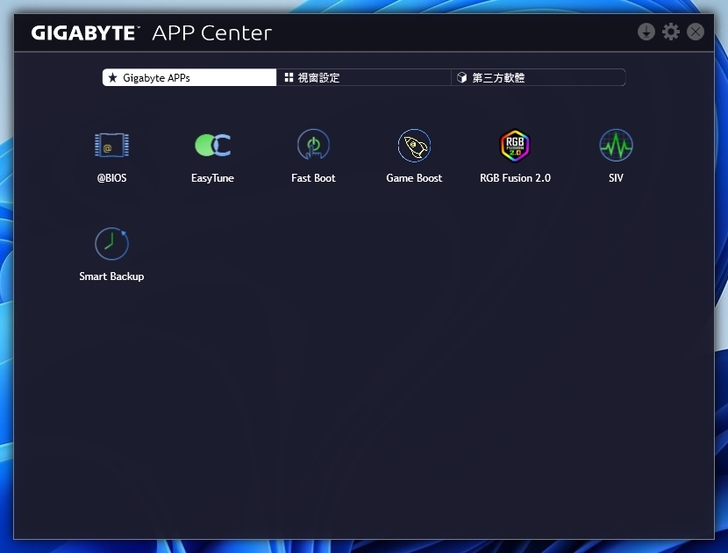The width and height of the screenshot is (728, 553).
Task: Click the "Fast Boot" text label
Action: pyautogui.click(x=313, y=178)
